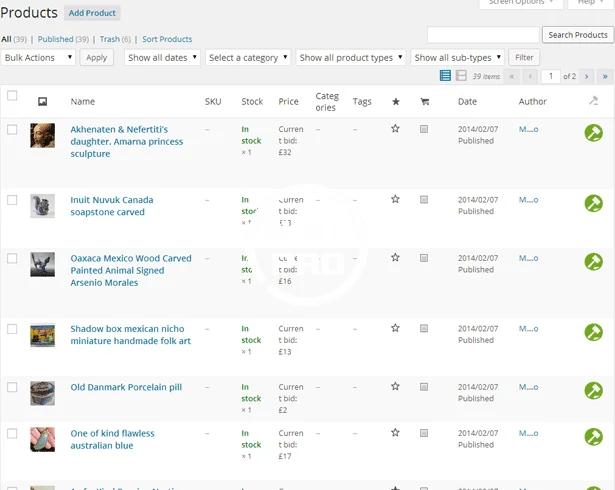Screen dimensions: 615x490
Task: Select checkbox for Old Danmark Porcelain pill
Action: click(x=12, y=387)
